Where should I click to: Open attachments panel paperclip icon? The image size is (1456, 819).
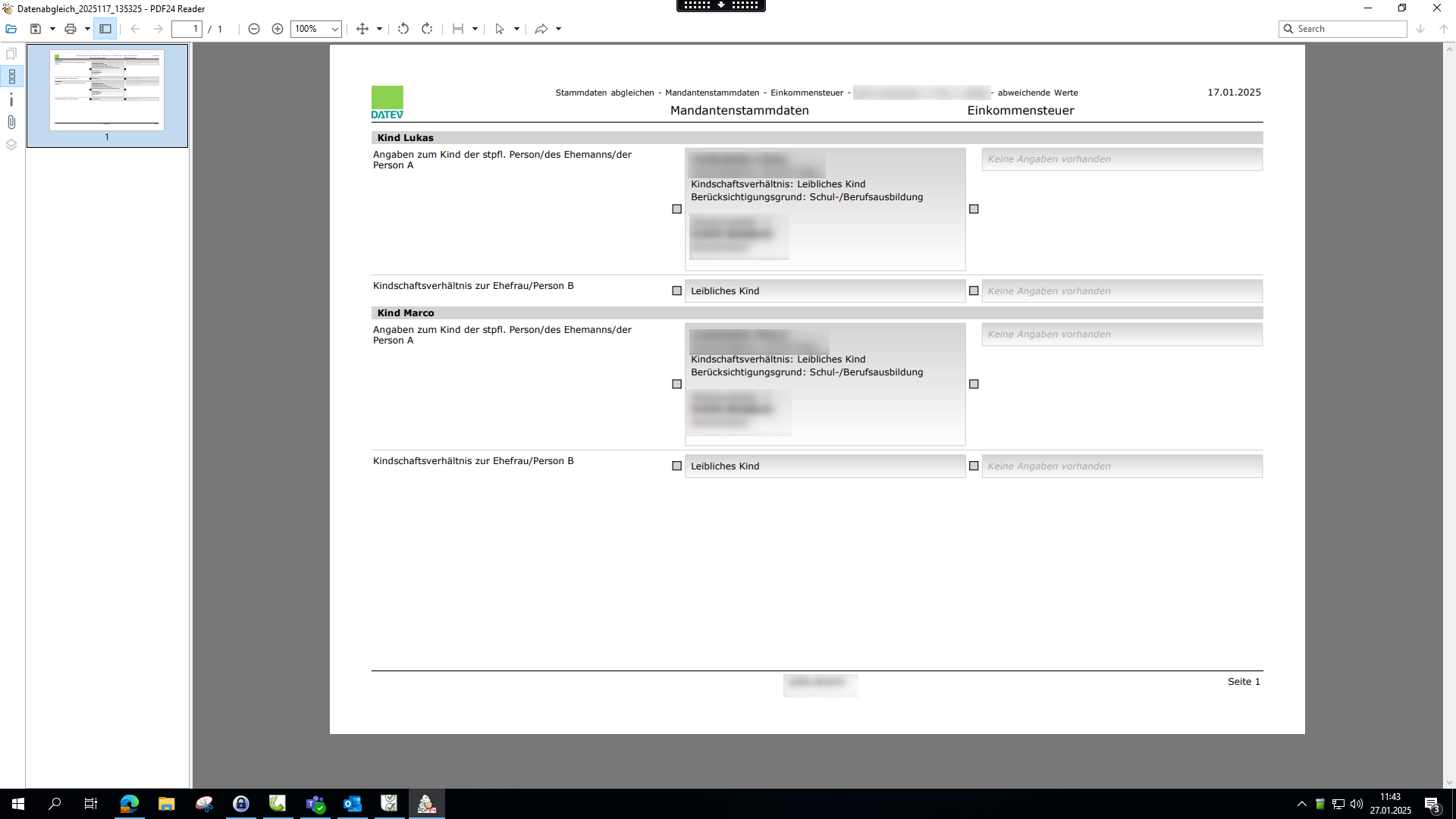[x=11, y=122]
